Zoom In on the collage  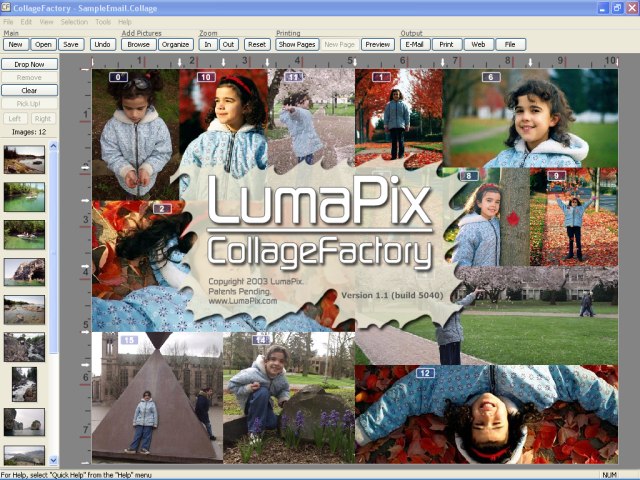pos(208,44)
